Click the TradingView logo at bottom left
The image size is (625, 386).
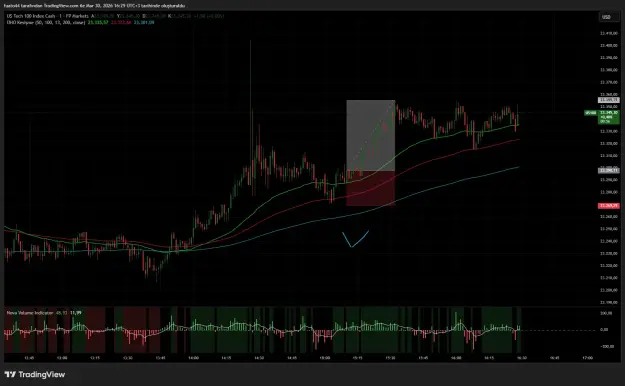click(x=35, y=374)
